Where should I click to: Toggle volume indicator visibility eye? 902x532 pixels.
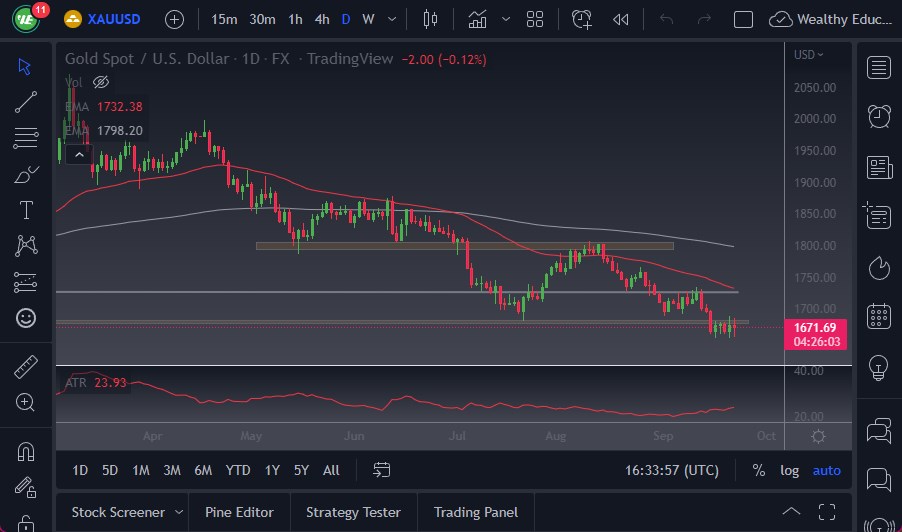[100, 82]
